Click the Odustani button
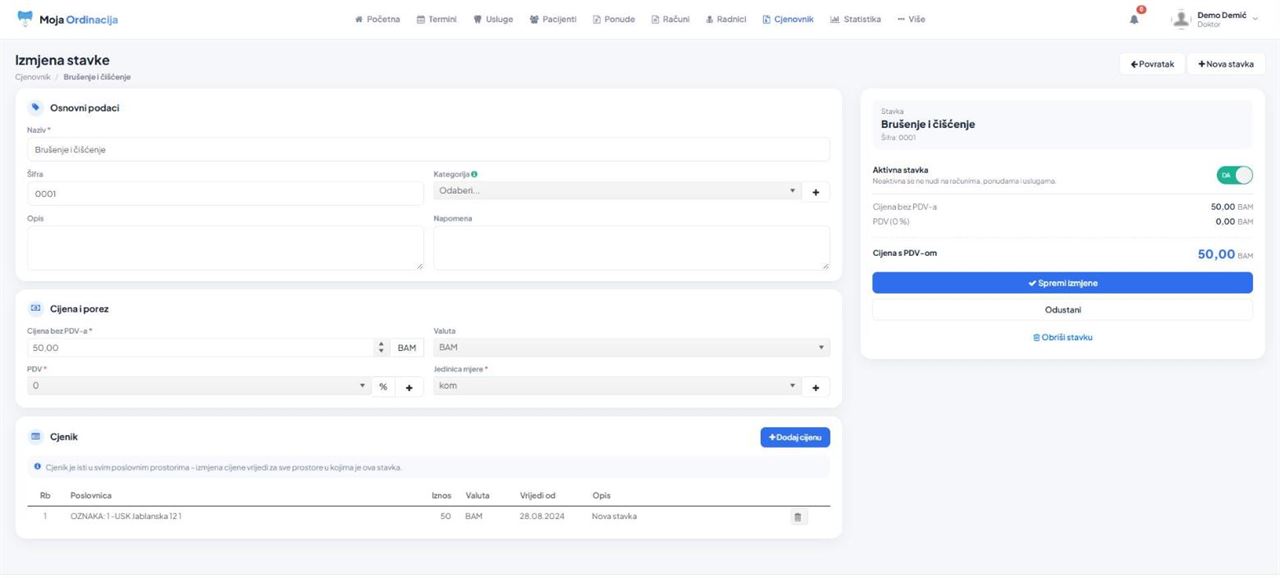The width and height of the screenshot is (1280, 578). click(1062, 310)
